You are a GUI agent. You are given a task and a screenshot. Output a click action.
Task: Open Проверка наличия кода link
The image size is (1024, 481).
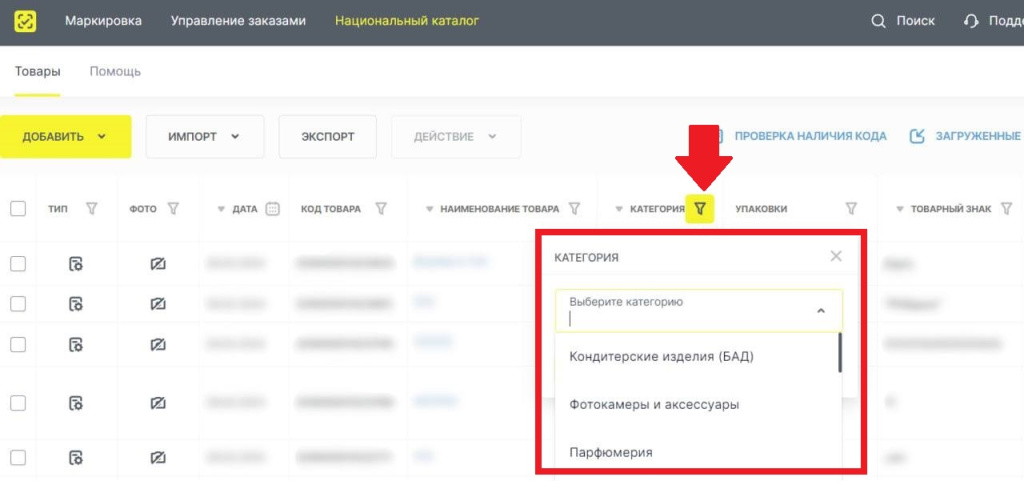tap(810, 136)
